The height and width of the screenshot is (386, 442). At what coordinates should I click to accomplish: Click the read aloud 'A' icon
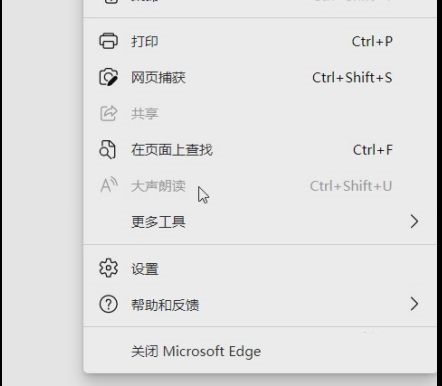(x=109, y=185)
